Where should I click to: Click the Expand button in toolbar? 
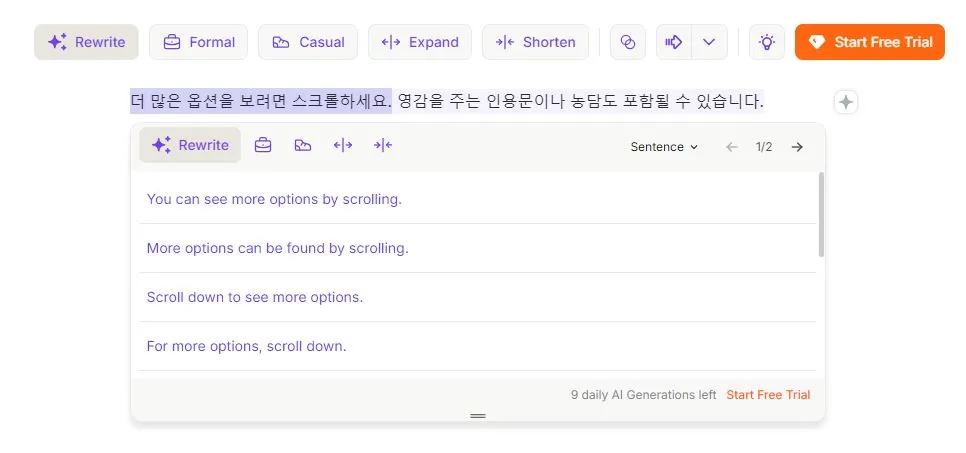[x=420, y=42]
